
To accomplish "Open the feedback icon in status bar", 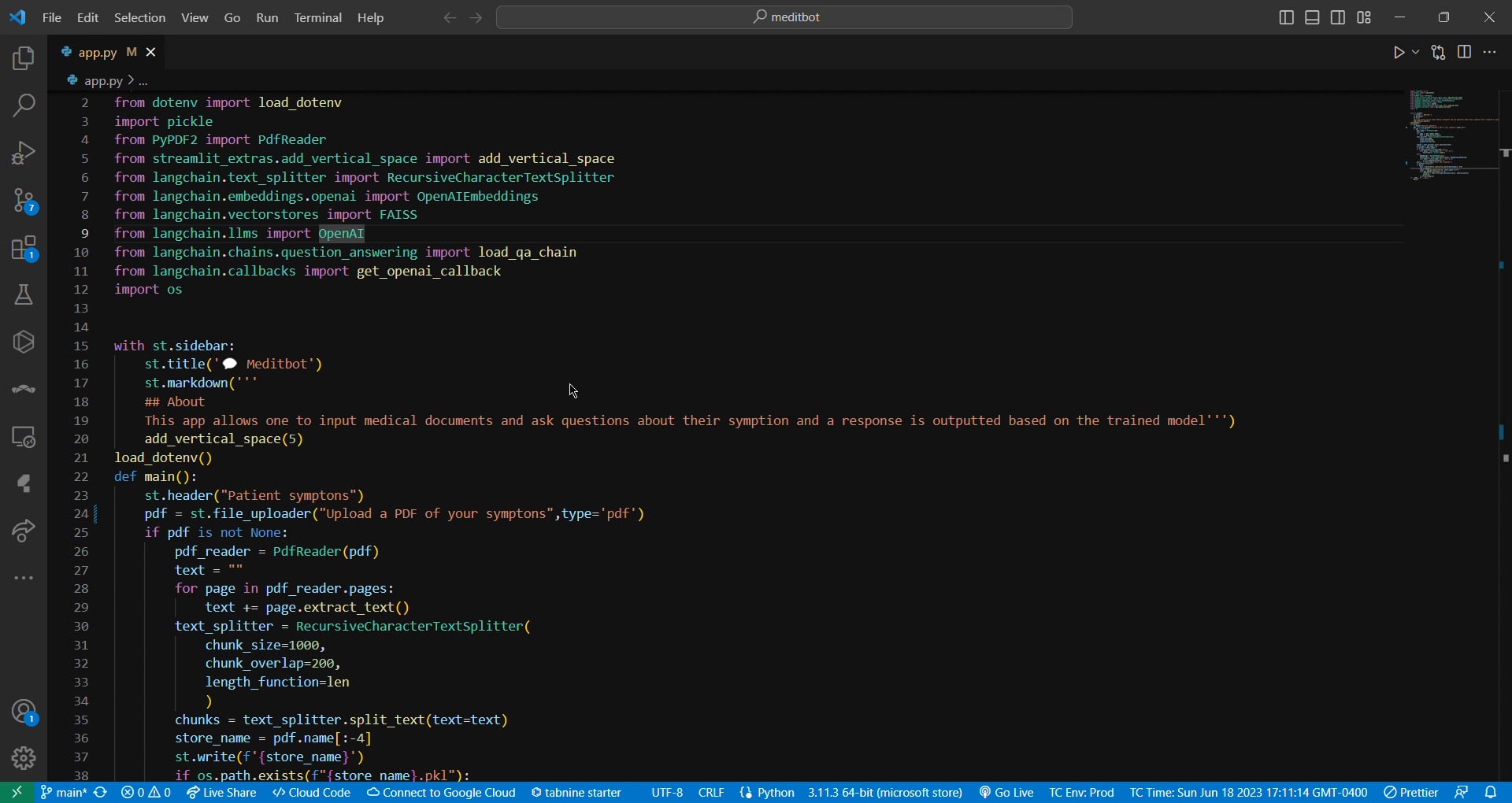I will [x=1462, y=793].
